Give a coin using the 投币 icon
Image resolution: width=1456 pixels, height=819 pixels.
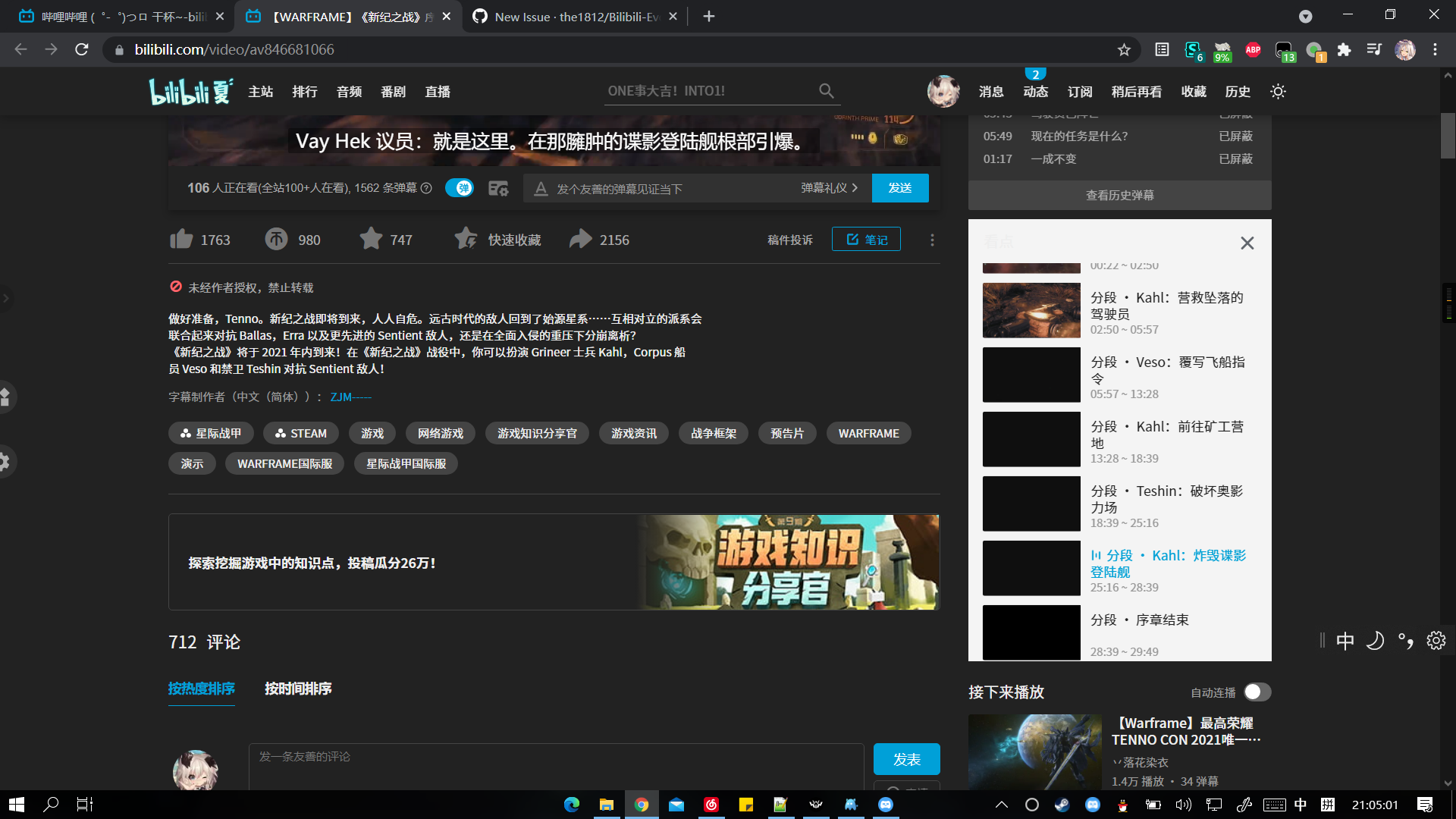pyautogui.click(x=276, y=239)
